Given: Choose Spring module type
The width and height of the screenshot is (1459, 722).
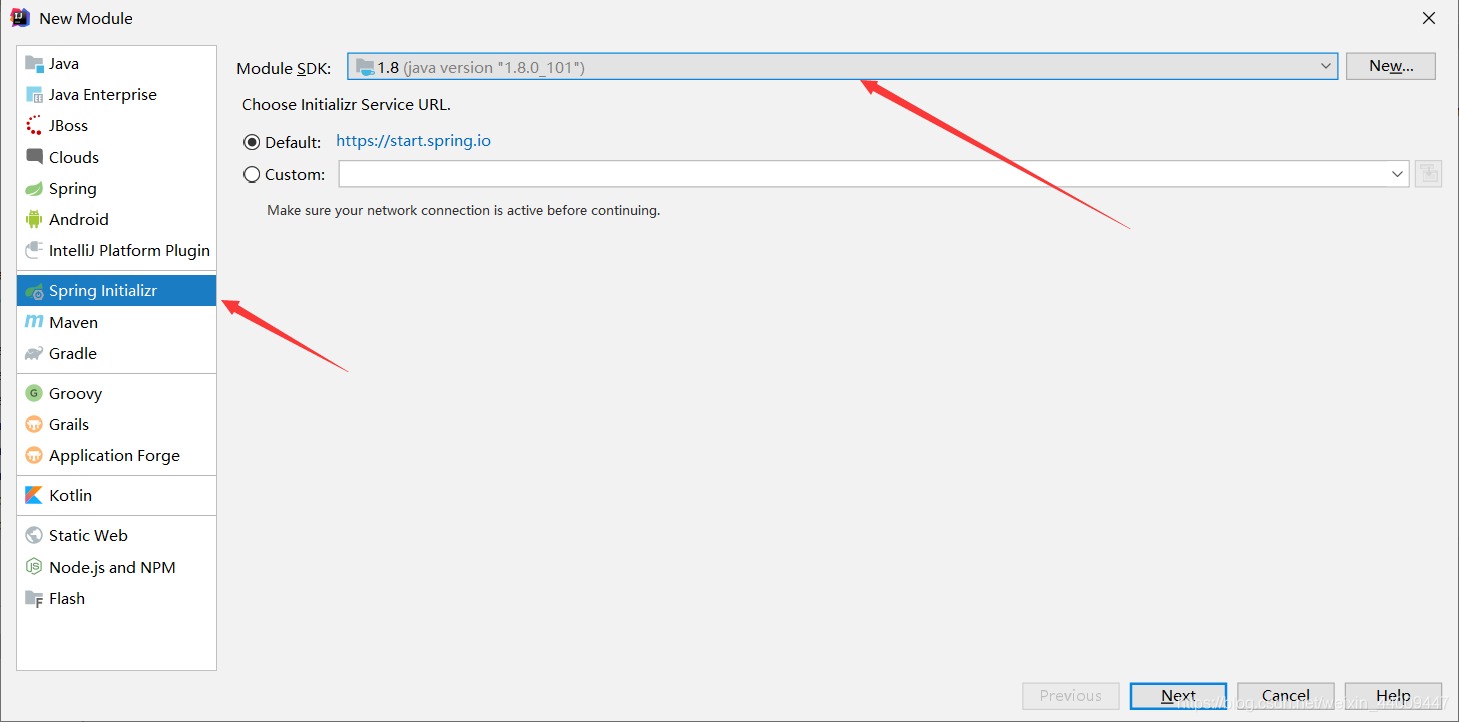Looking at the screenshot, I should (x=116, y=188).
